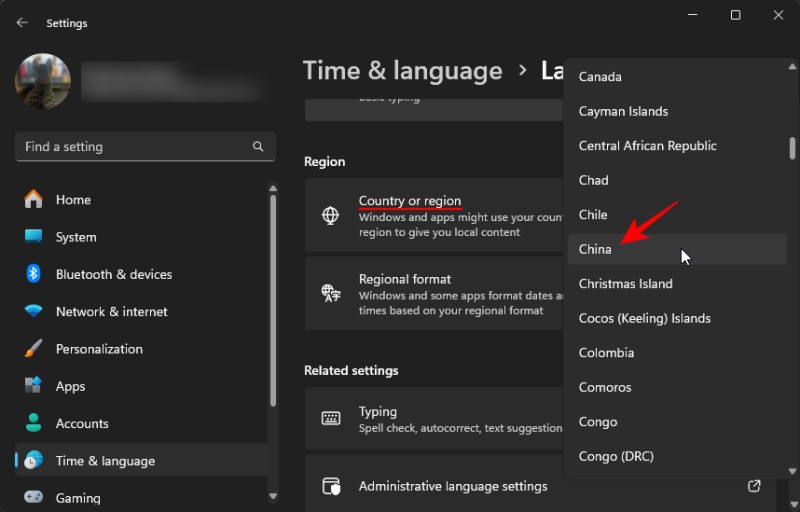
Task: Click the search magnifier icon
Action: coord(258,147)
